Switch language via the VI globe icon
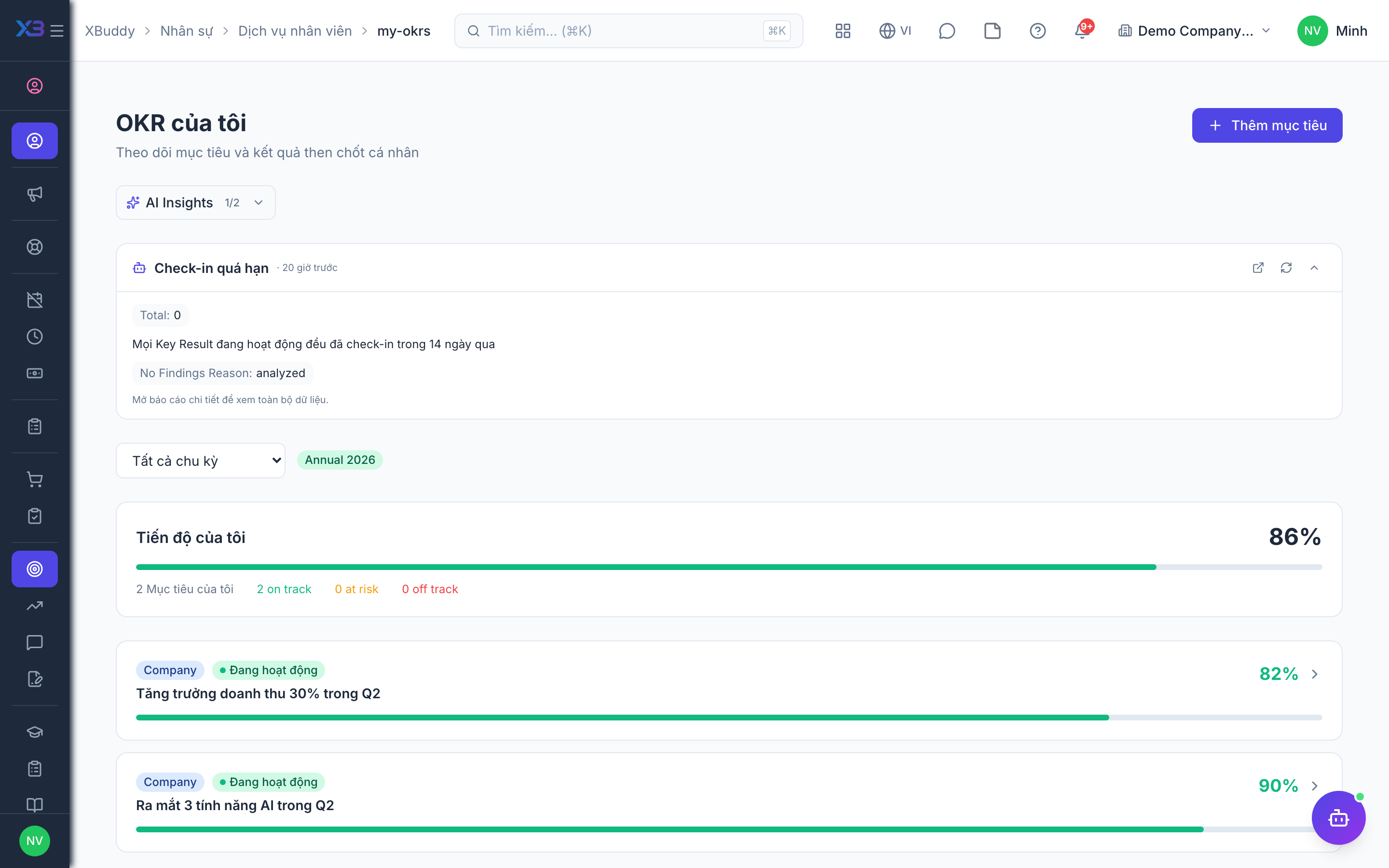This screenshot has width=1389, height=868. tap(896, 30)
